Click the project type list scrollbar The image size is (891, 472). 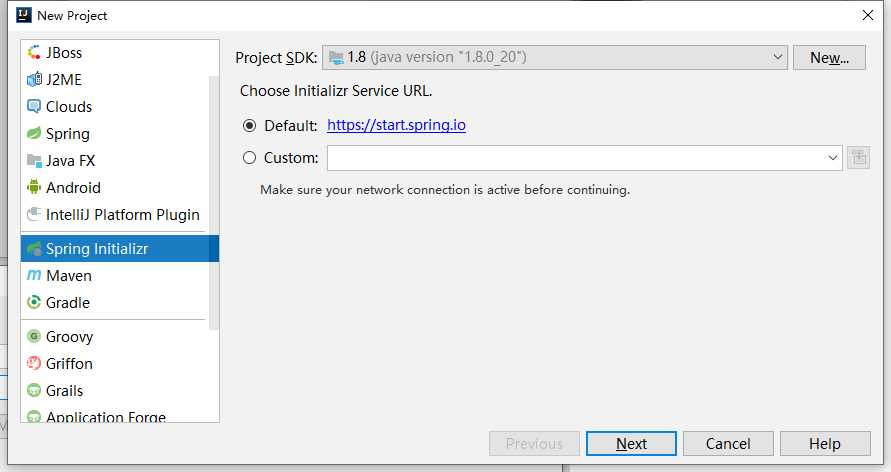(x=214, y=202)
